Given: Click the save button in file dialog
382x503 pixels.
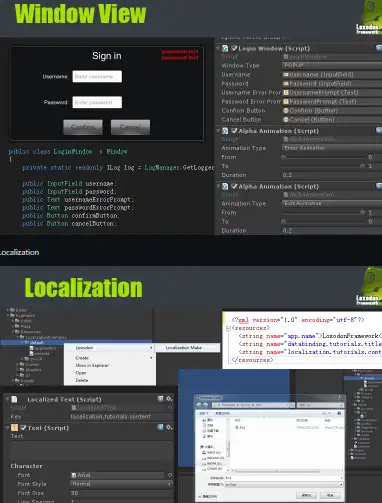Looking at the screenshot, I should (306, 495).
